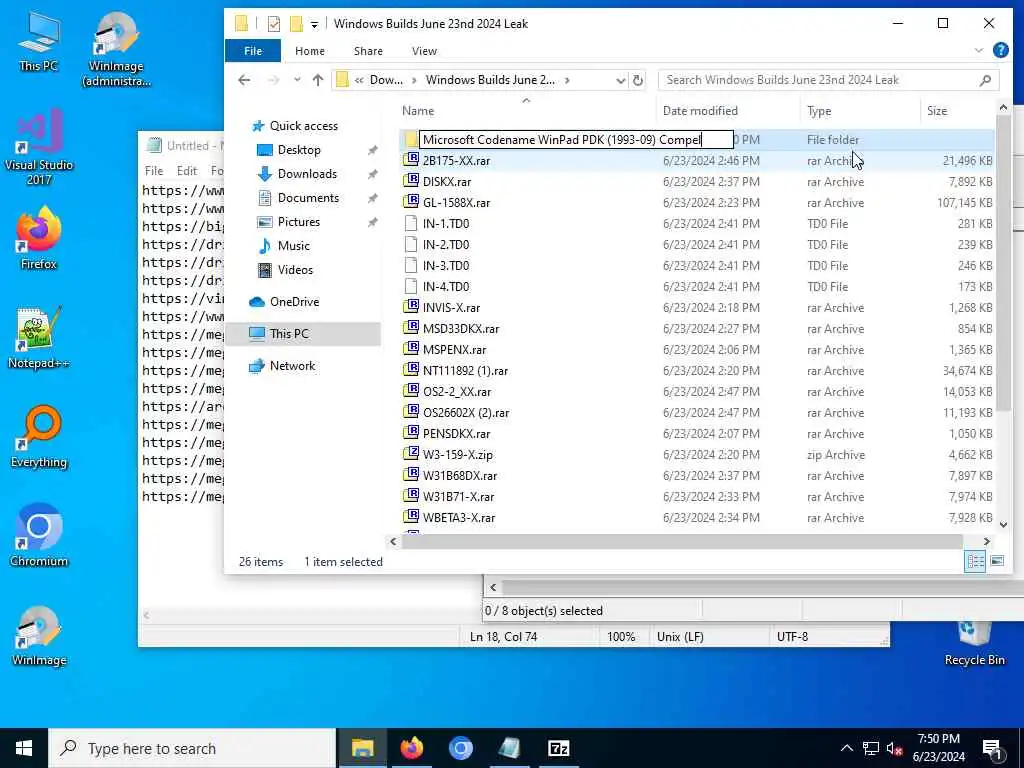Click the Notepad taskbar icon
1024x768 pixels.
(509, 748)
